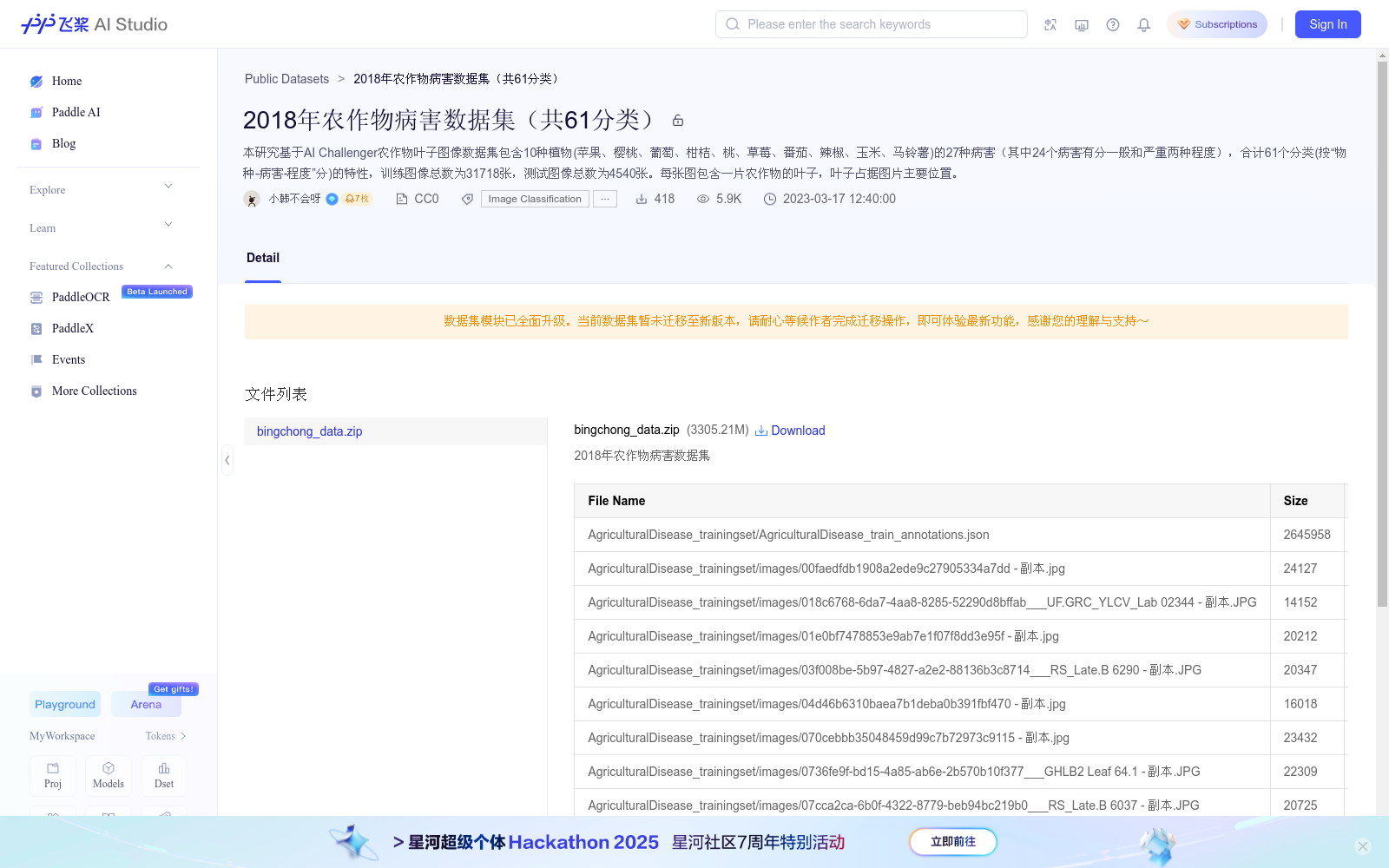
Task: Open the Playground button
Action: click(65, 704)
